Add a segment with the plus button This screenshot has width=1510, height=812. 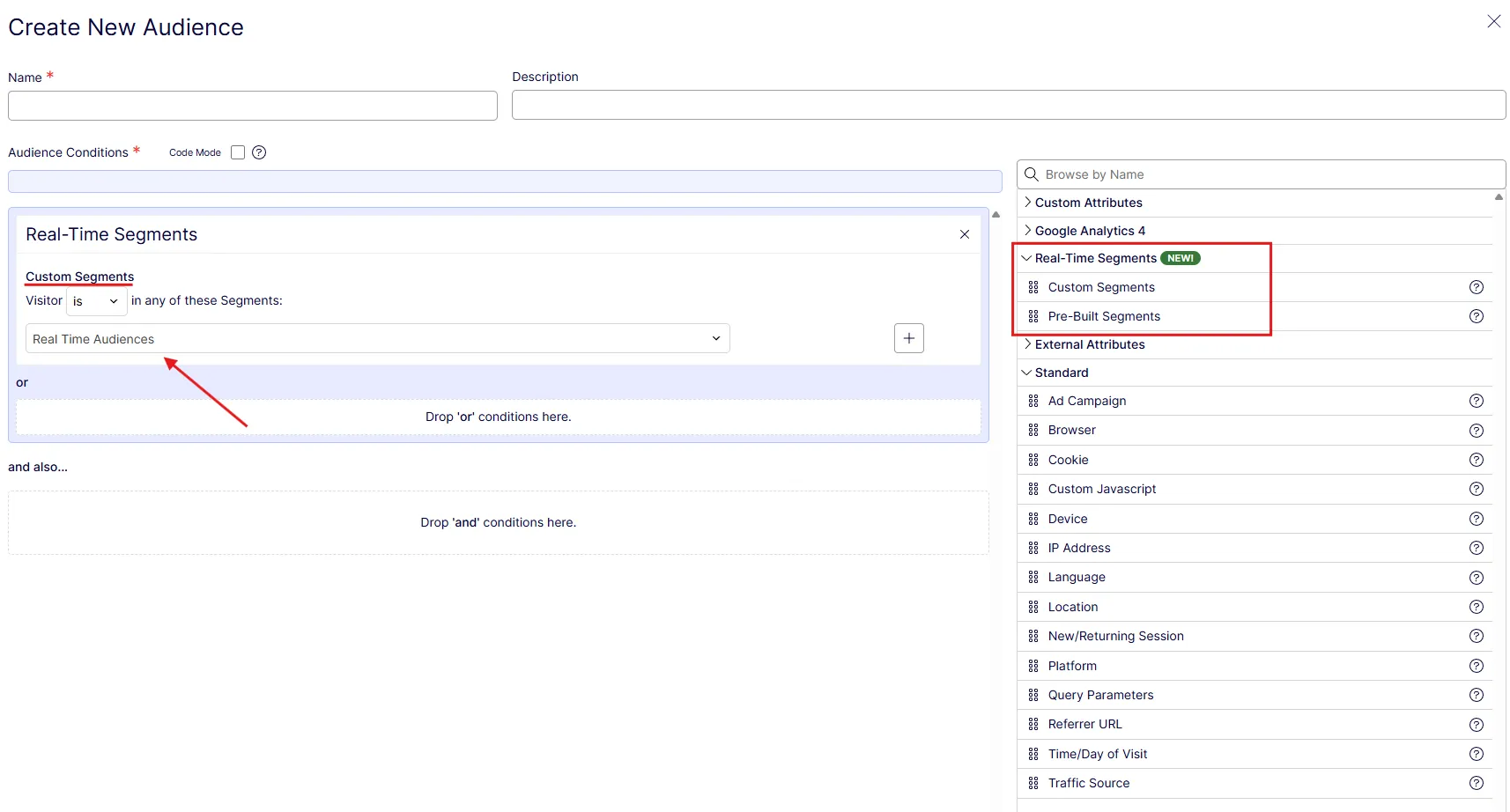pyautogui.click(x=909, y=338)
